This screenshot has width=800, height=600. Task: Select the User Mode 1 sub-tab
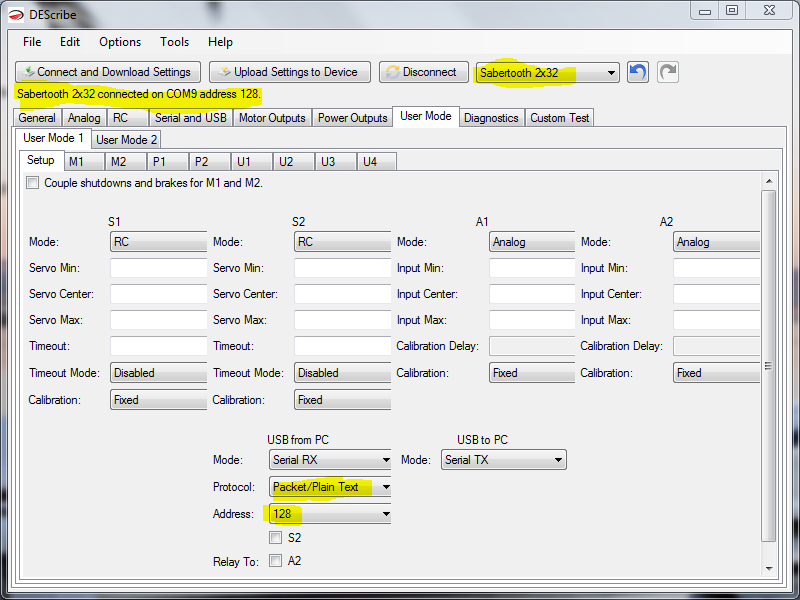coord(53,138)
